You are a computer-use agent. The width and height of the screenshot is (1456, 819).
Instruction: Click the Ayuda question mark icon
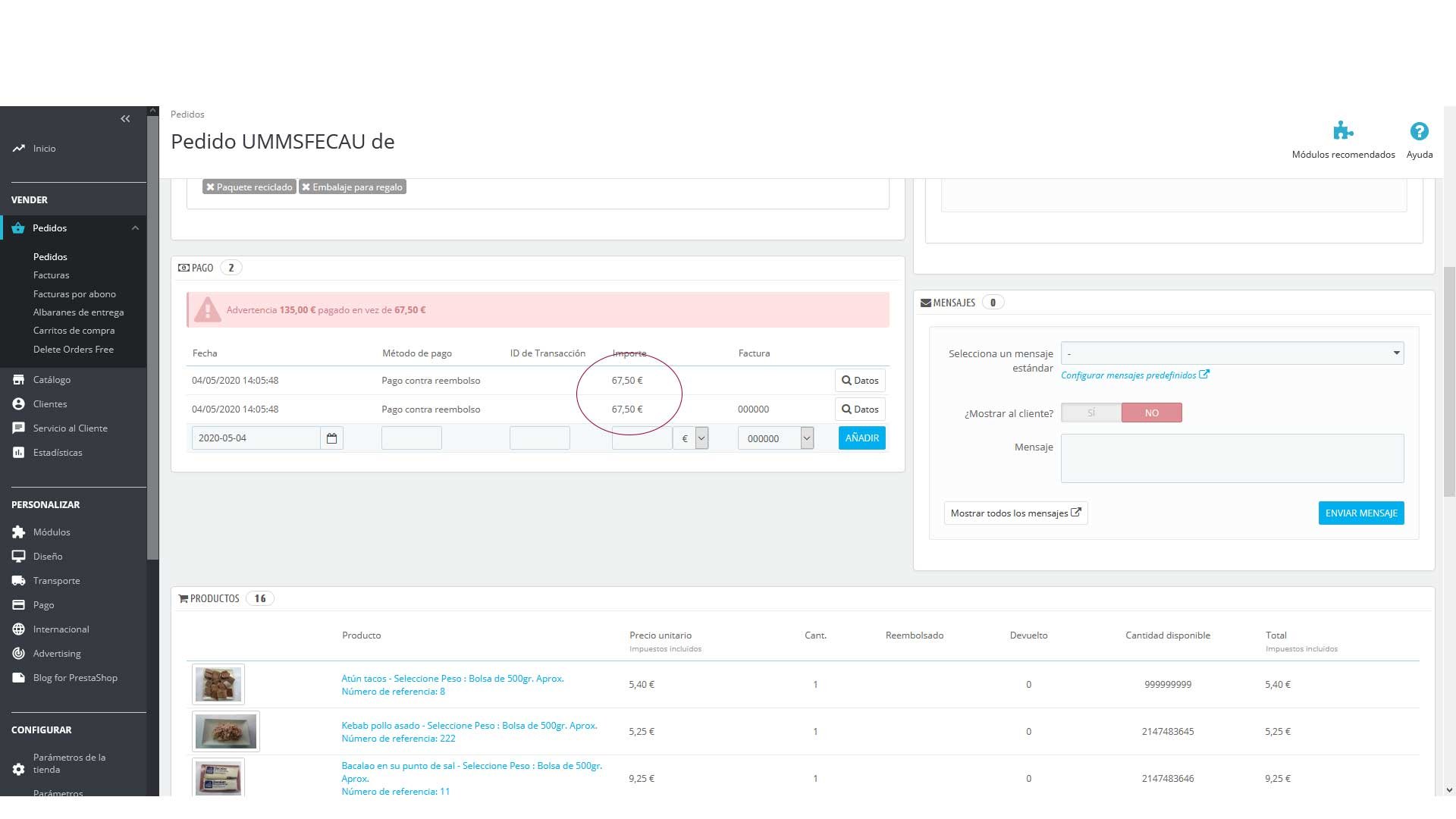(1419, 131)
